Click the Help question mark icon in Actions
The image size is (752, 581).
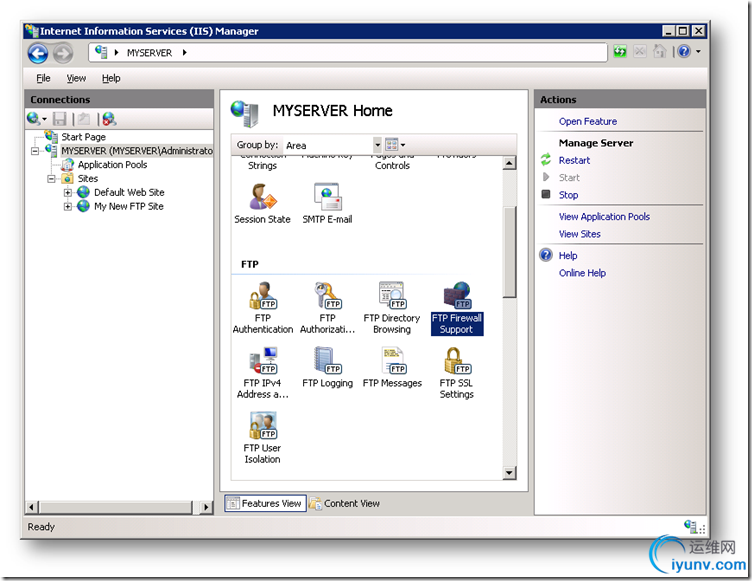(x=546, y=255)
